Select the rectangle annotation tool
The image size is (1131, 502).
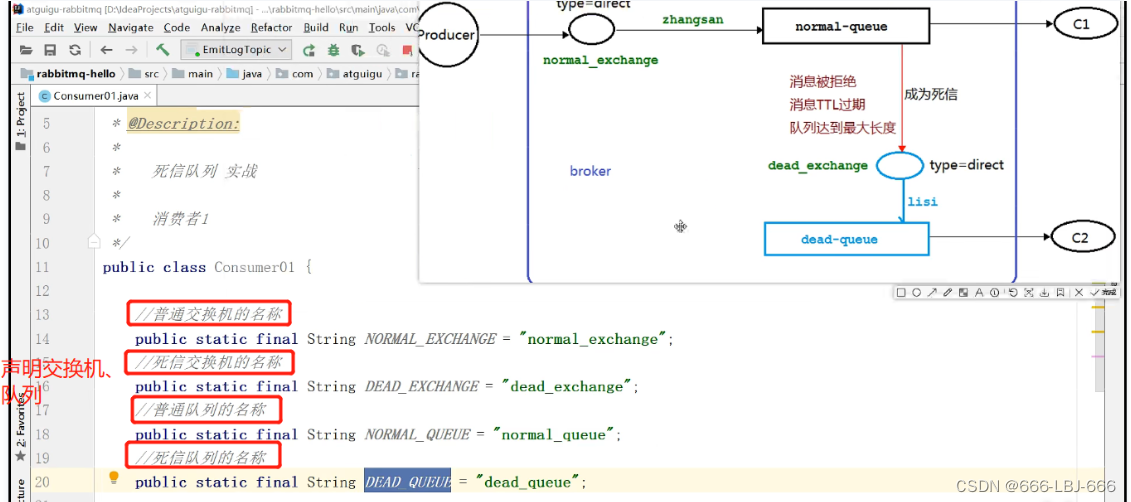point(901,292)
